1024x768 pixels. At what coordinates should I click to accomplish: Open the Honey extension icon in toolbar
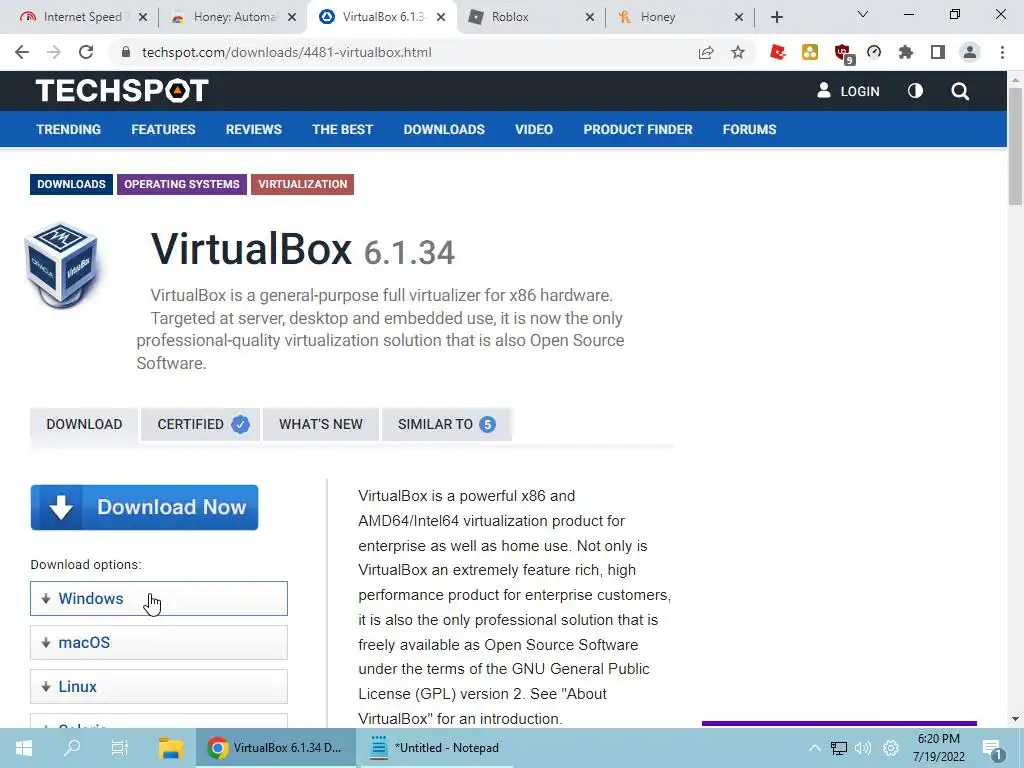coord(810,52)
